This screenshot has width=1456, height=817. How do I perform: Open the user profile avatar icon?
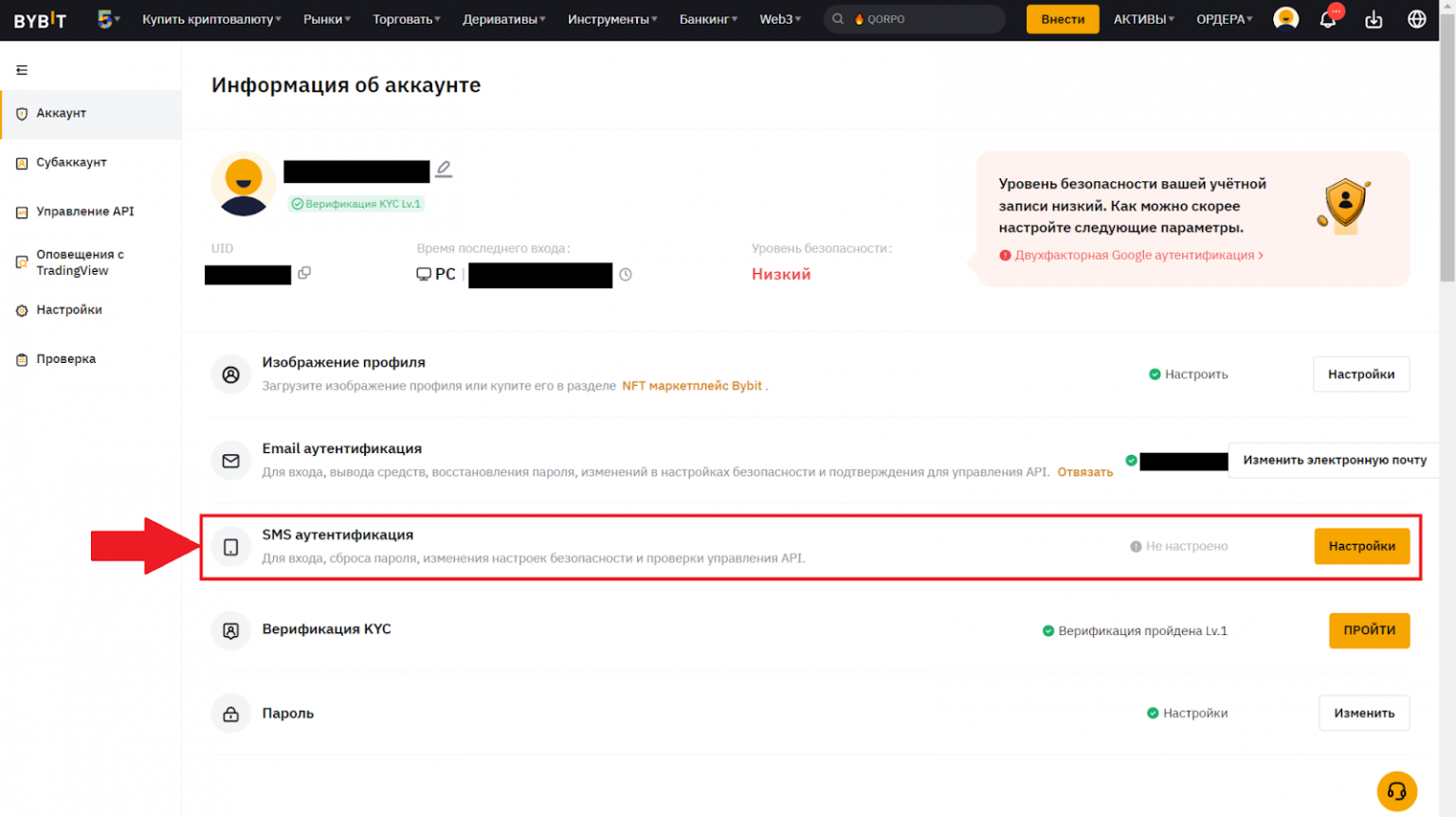coord(1285,19)
